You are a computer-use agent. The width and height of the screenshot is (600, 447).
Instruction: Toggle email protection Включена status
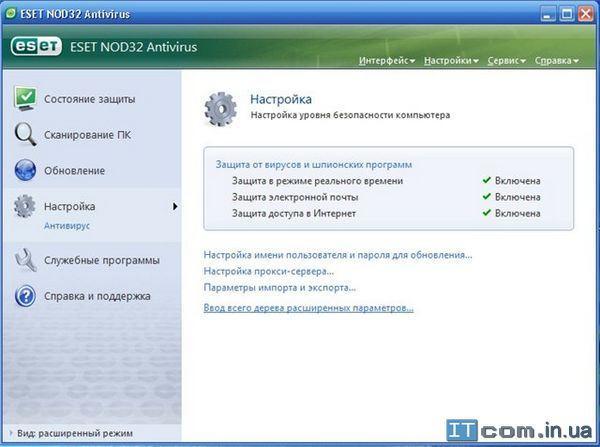tap(511, 197)
